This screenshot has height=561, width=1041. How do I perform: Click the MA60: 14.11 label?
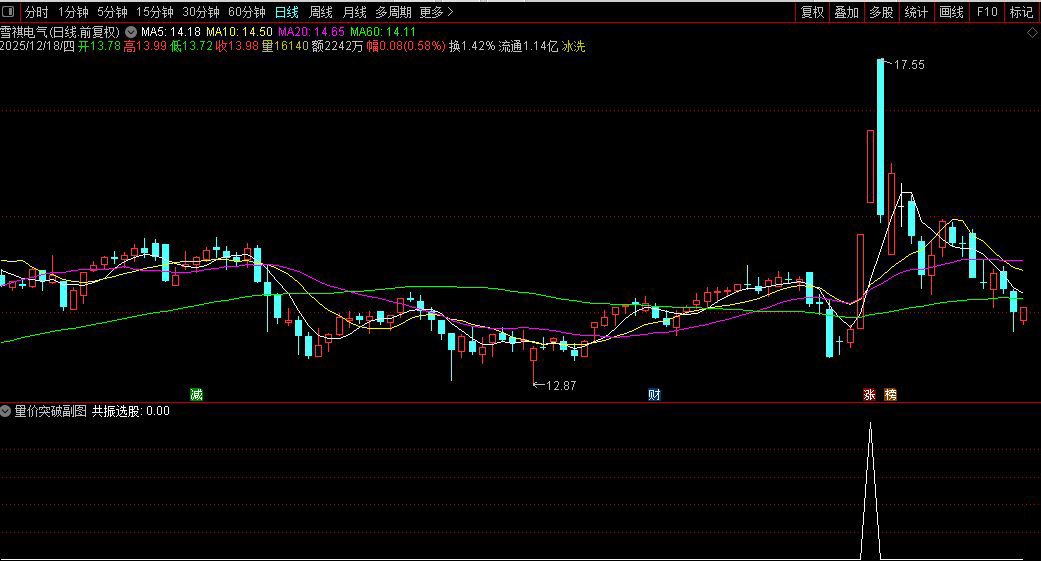(383, 32)
